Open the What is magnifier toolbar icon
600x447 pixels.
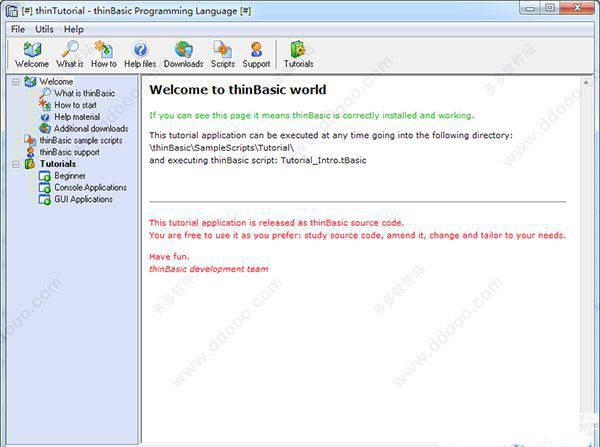click(70, 49)
